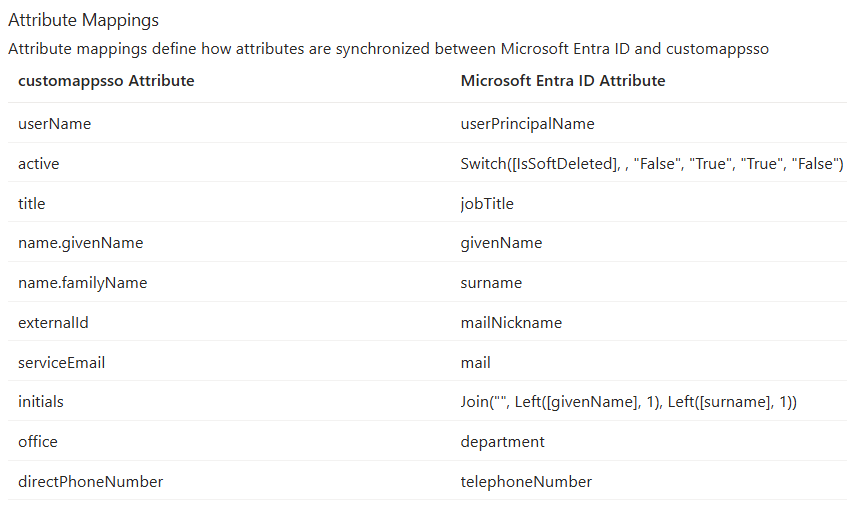The width and height of the screenshot is (847, 507).
Task: Click the customappsso Attribute column header
Action: point(106,81)
